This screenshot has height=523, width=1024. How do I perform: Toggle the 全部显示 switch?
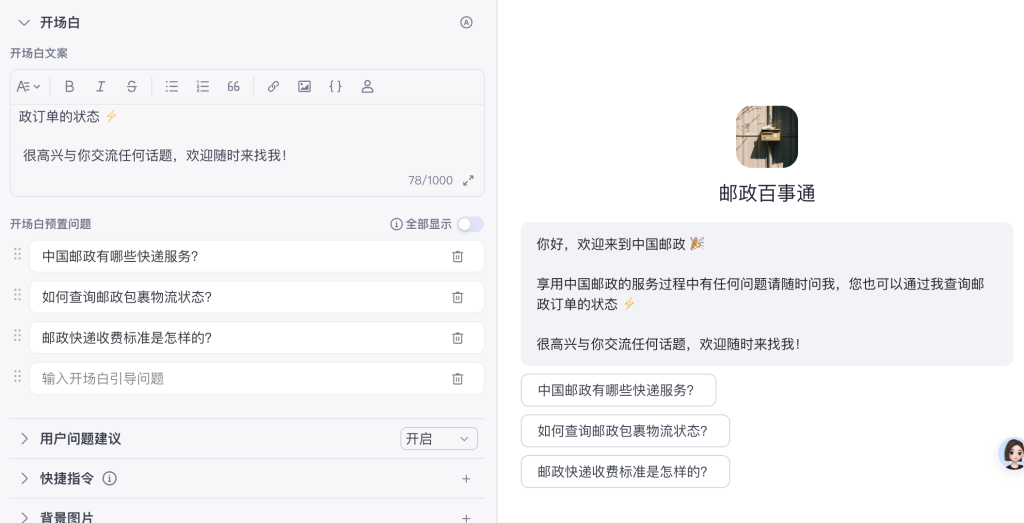pyautogui.click(x=469, y=224)
